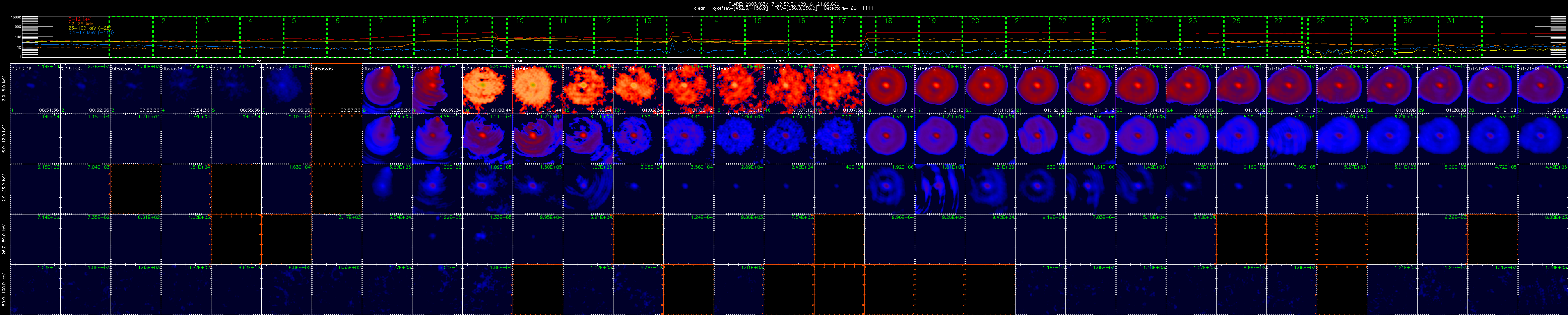Viewport: 1568px width, 315px height.
Task: Click the Detectors= 001111111 header text
Action: click(x=850, y=8)
